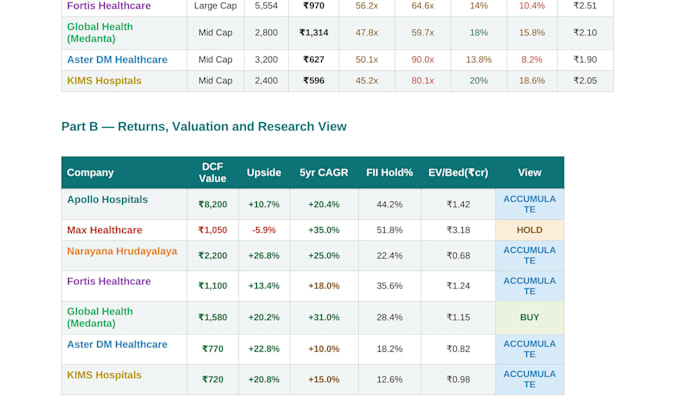This screenshot has width=680, height=409.
Task: Click the 12.6% FII holding cell
Action: pos(389,380)
